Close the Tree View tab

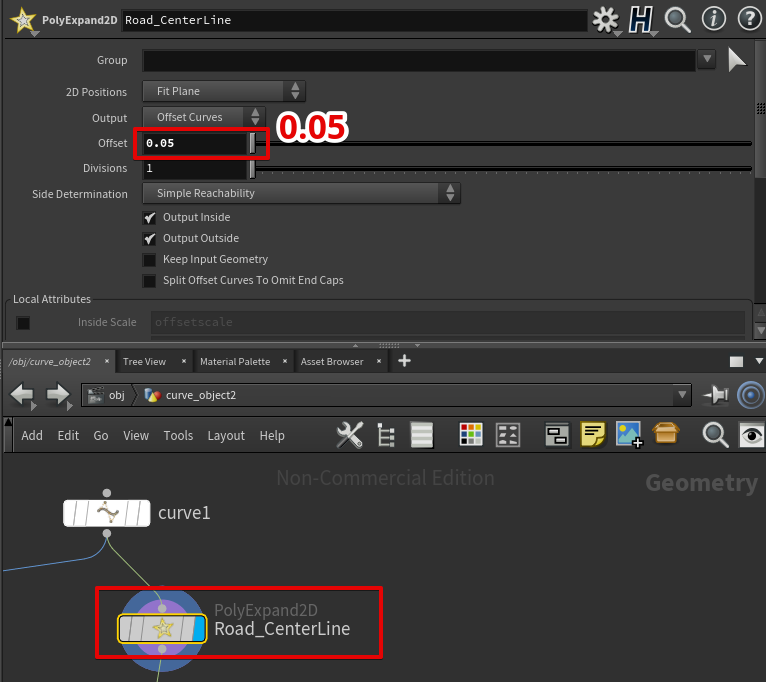tap(184, 361)
